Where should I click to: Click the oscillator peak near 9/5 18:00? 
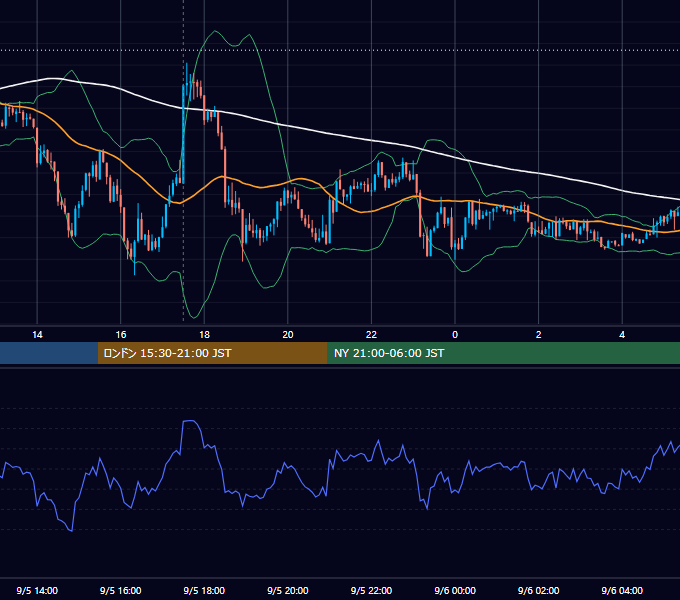pos(190,421)
